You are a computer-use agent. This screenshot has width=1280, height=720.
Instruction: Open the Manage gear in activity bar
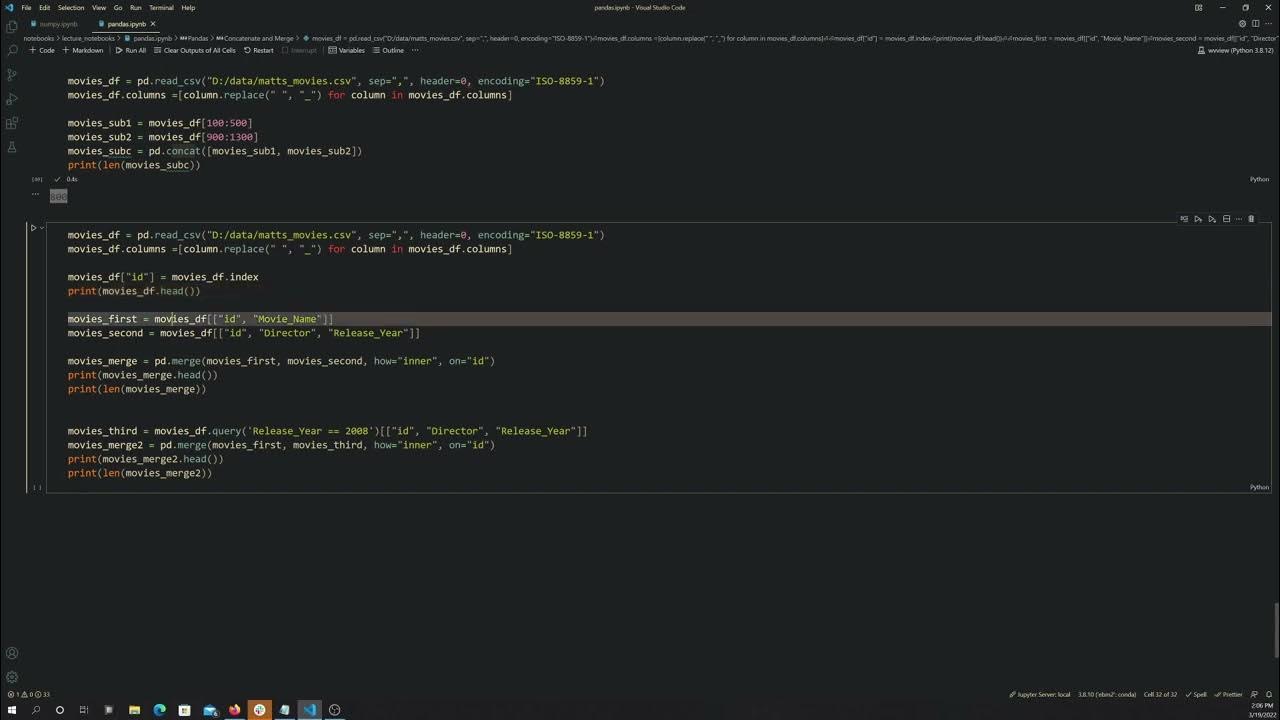12,677
